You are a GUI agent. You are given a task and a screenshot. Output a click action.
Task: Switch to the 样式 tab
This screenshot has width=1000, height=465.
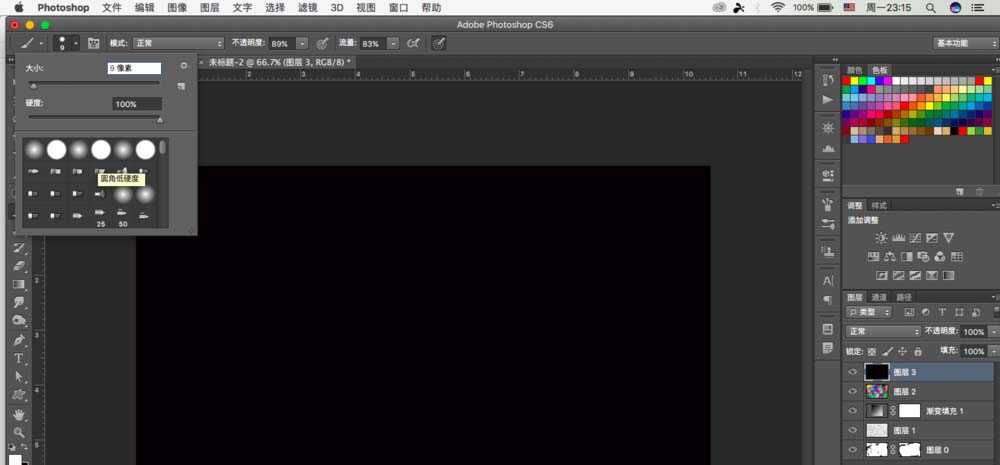point(879,205)
